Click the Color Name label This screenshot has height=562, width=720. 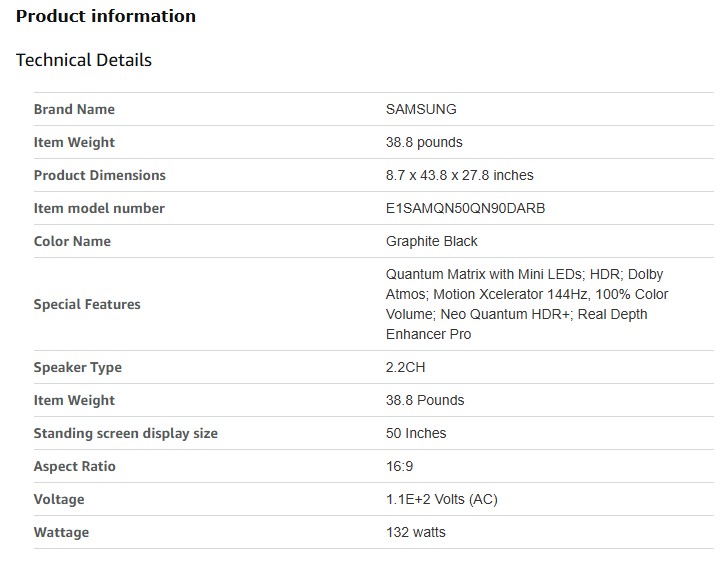(72, 241)
